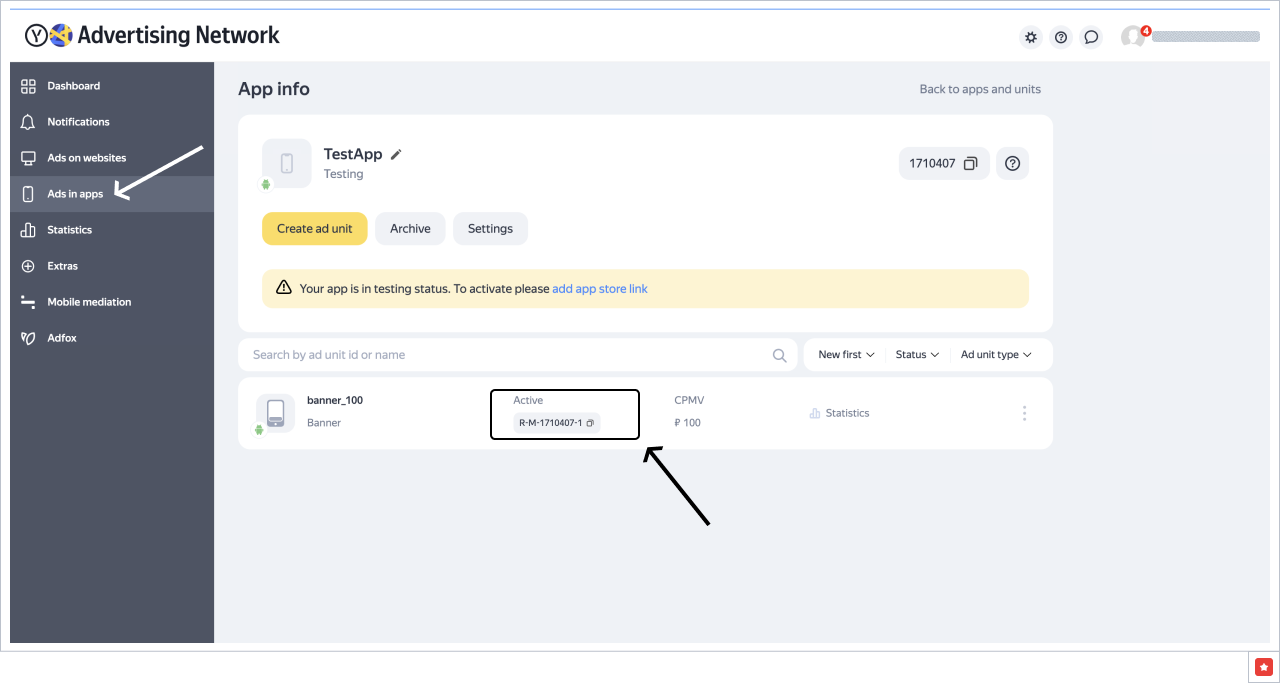Screen dimensions: 1280x683
Task: Open the help icon in top header
Action: pos(1061,37)
